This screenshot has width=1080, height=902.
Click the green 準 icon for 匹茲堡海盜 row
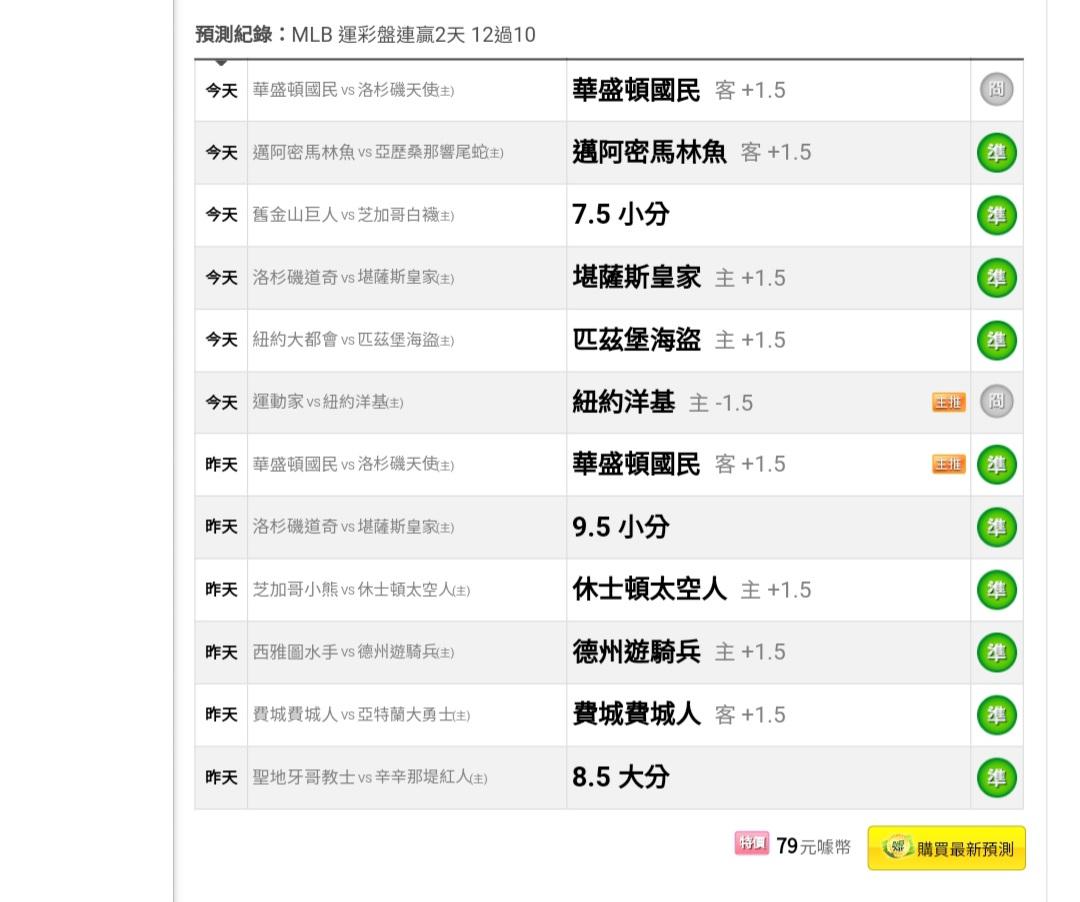pos(996,340)
